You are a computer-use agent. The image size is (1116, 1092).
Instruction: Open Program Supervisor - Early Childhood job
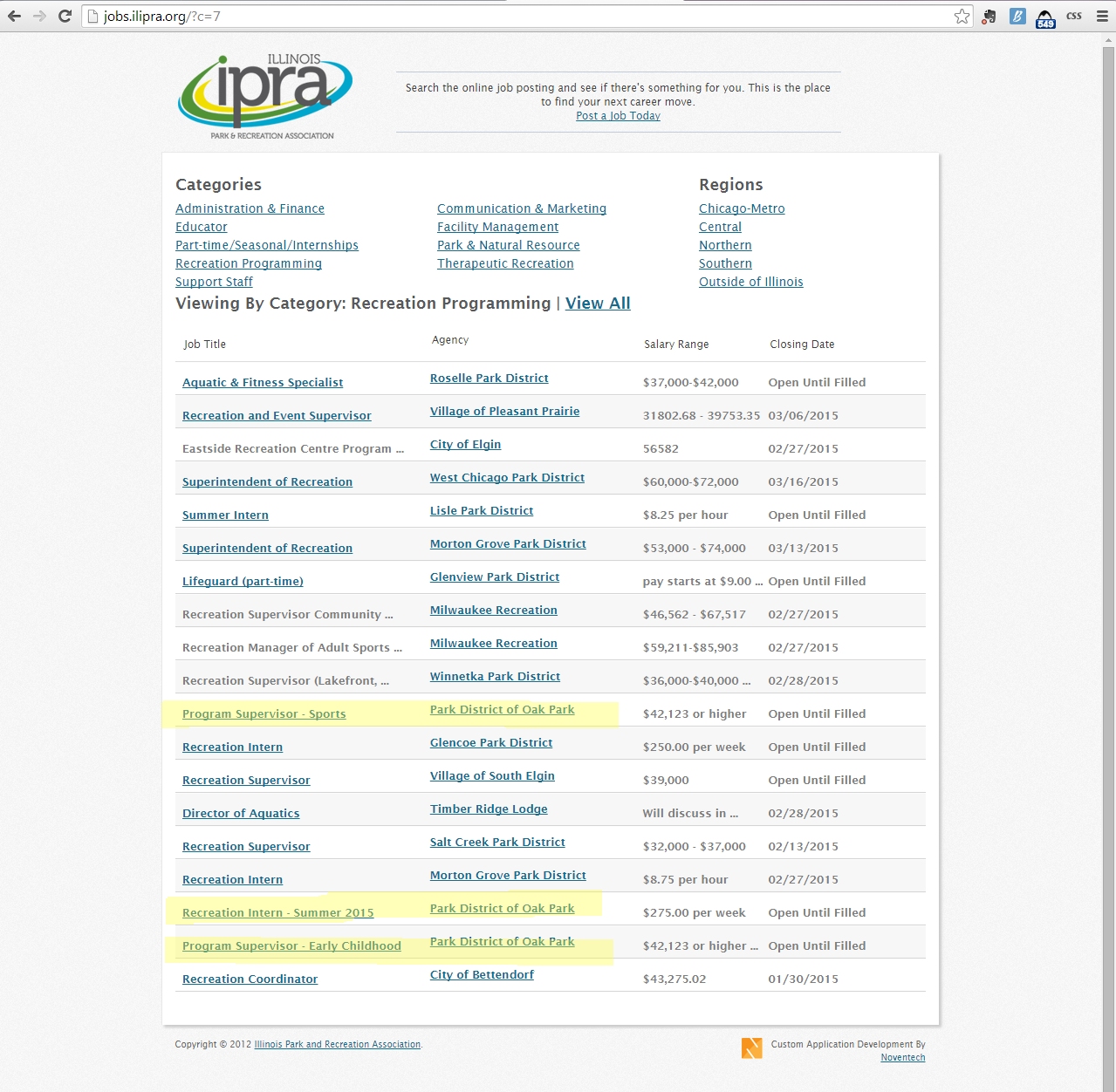pos(291,945)
